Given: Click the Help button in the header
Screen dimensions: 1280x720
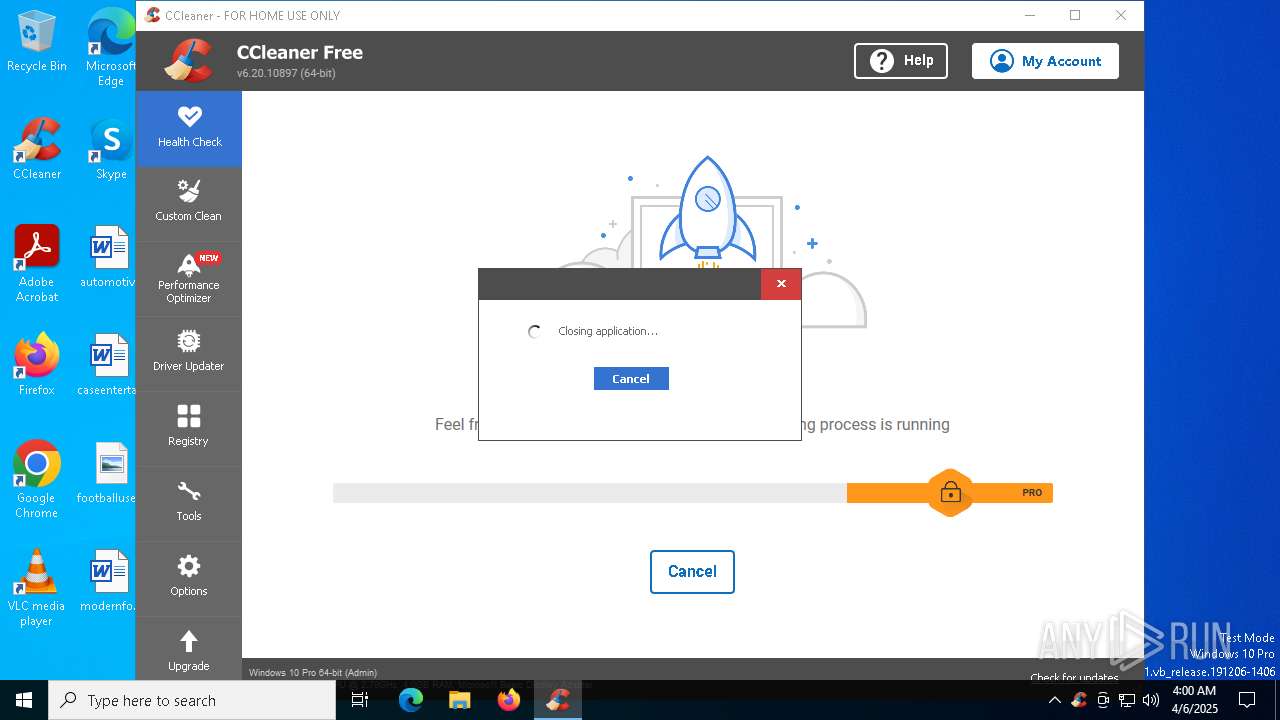Looking at the screenshot, I should (901, 61).
